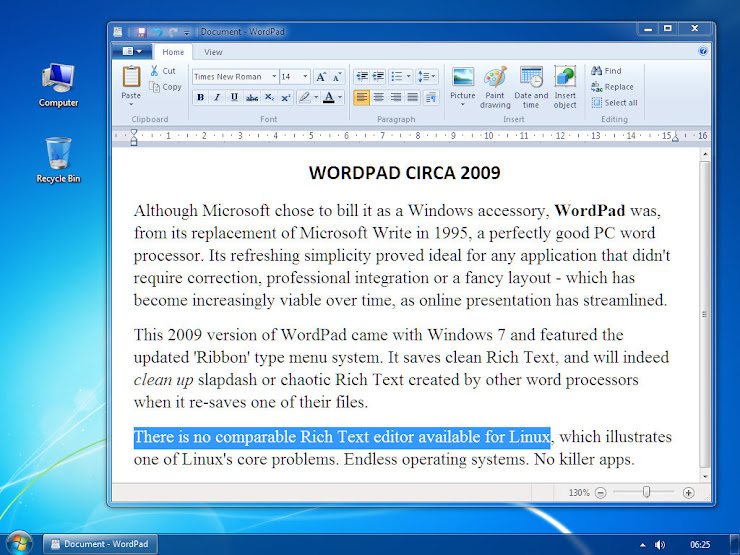740x555 pixels.
Task: Align text right
Action: click(x=395, y=97)
